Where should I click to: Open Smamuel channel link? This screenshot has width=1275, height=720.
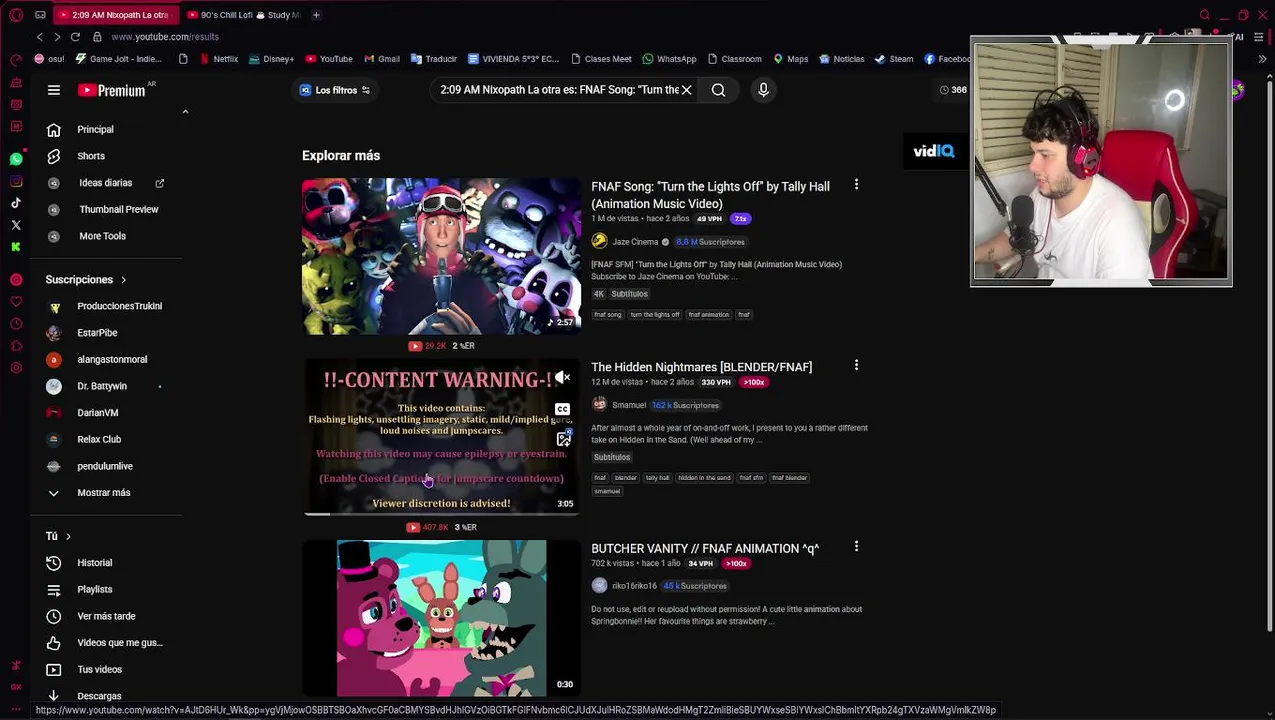[629, 405]
